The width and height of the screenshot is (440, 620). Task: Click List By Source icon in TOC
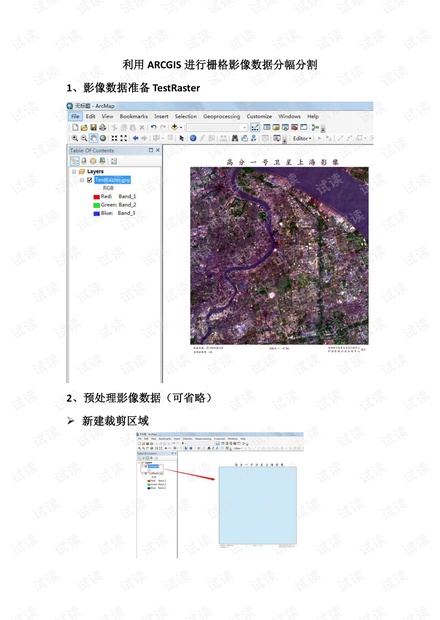84,161
